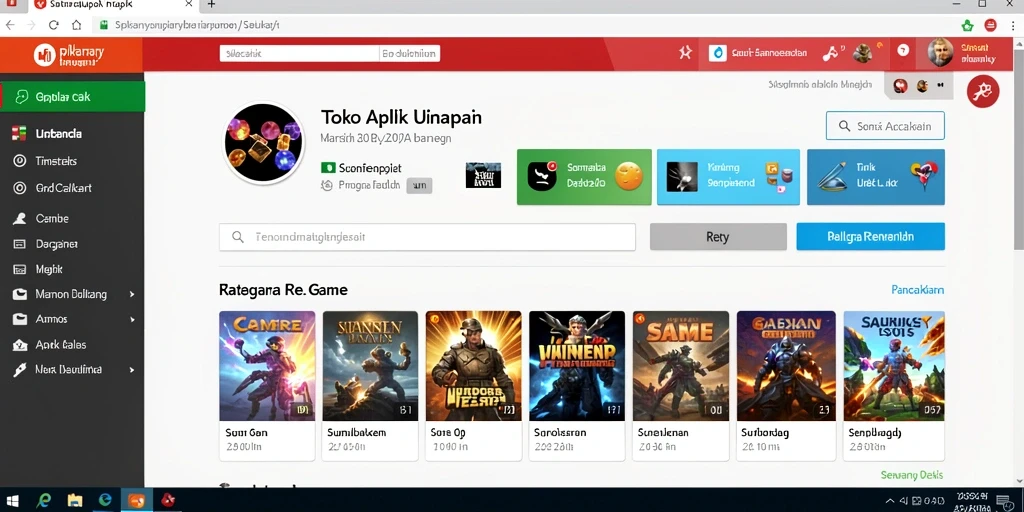Click the Sonix Accakain search button
This screenshot has height=512, width=1024.
(x=885, y=126)
